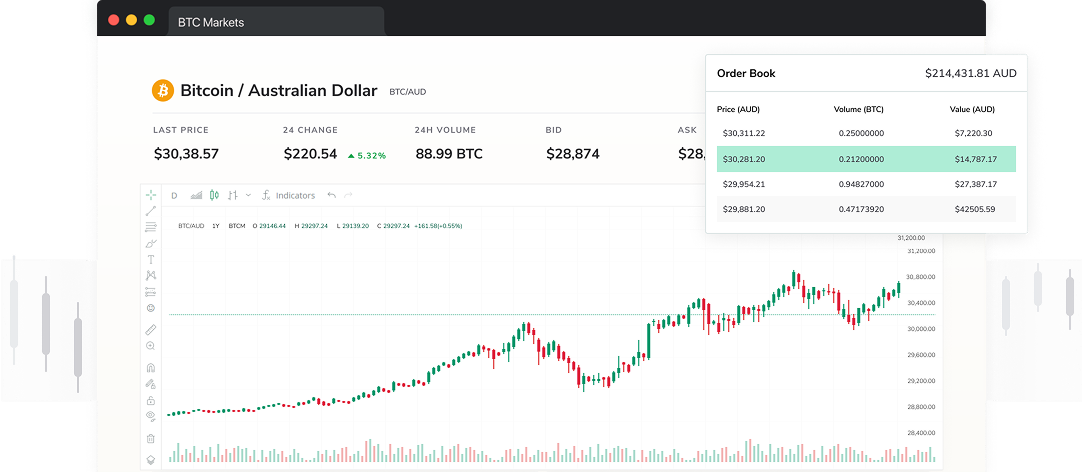Click the $29,954.21 order book row
Image resolution: width=1082 pixels, height=472 pixels.
[866, 184]
